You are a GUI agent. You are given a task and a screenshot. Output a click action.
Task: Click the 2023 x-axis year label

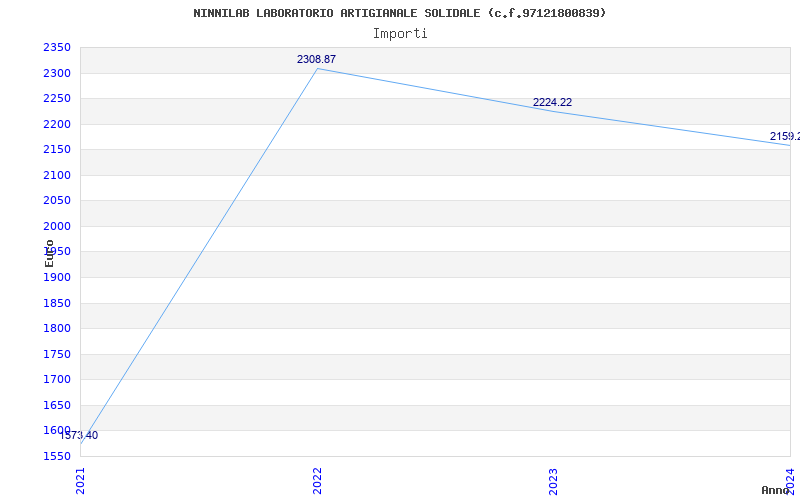[554, 481]
